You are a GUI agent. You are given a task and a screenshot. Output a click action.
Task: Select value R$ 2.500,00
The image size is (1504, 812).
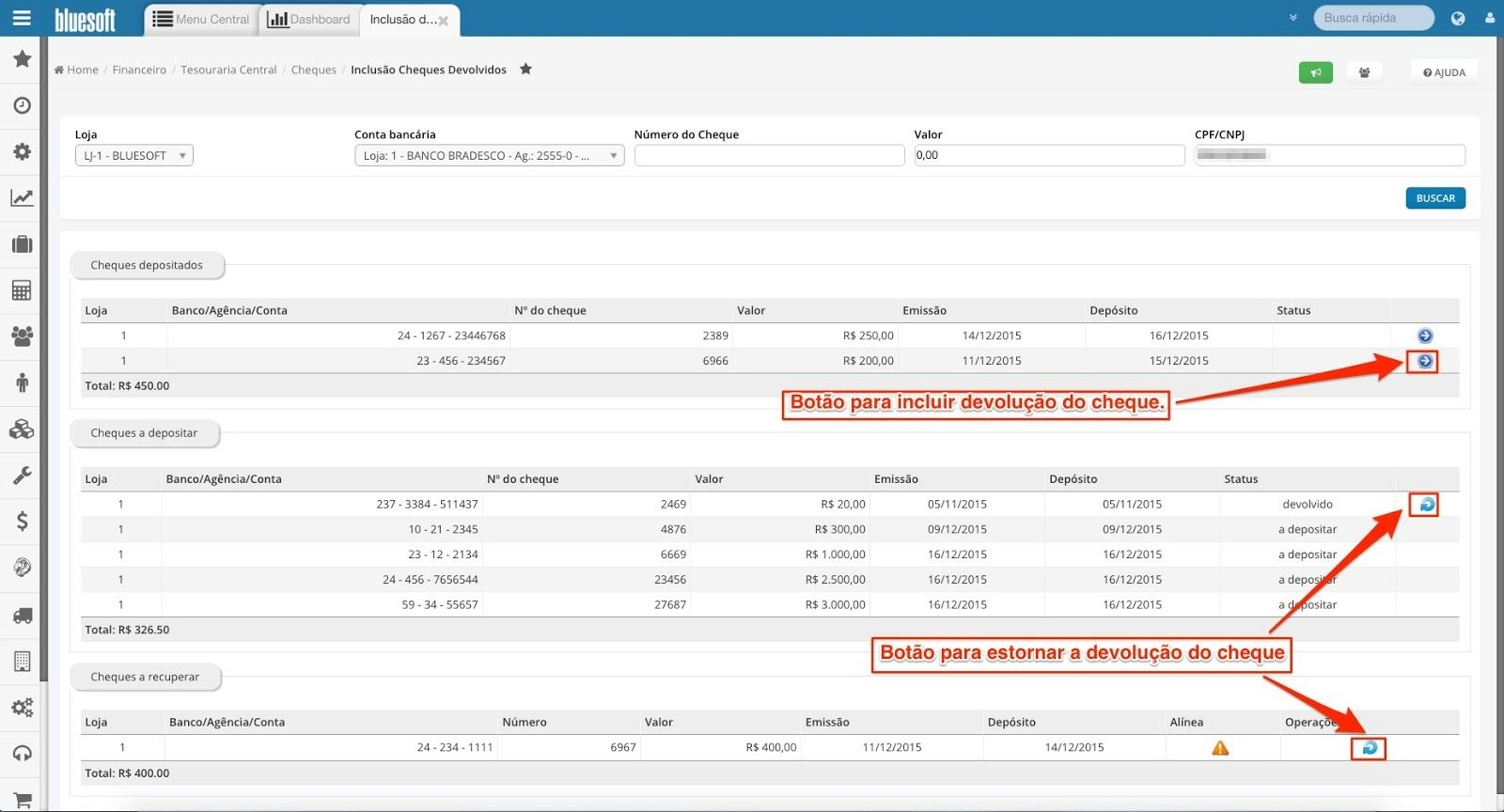[835, 580]
